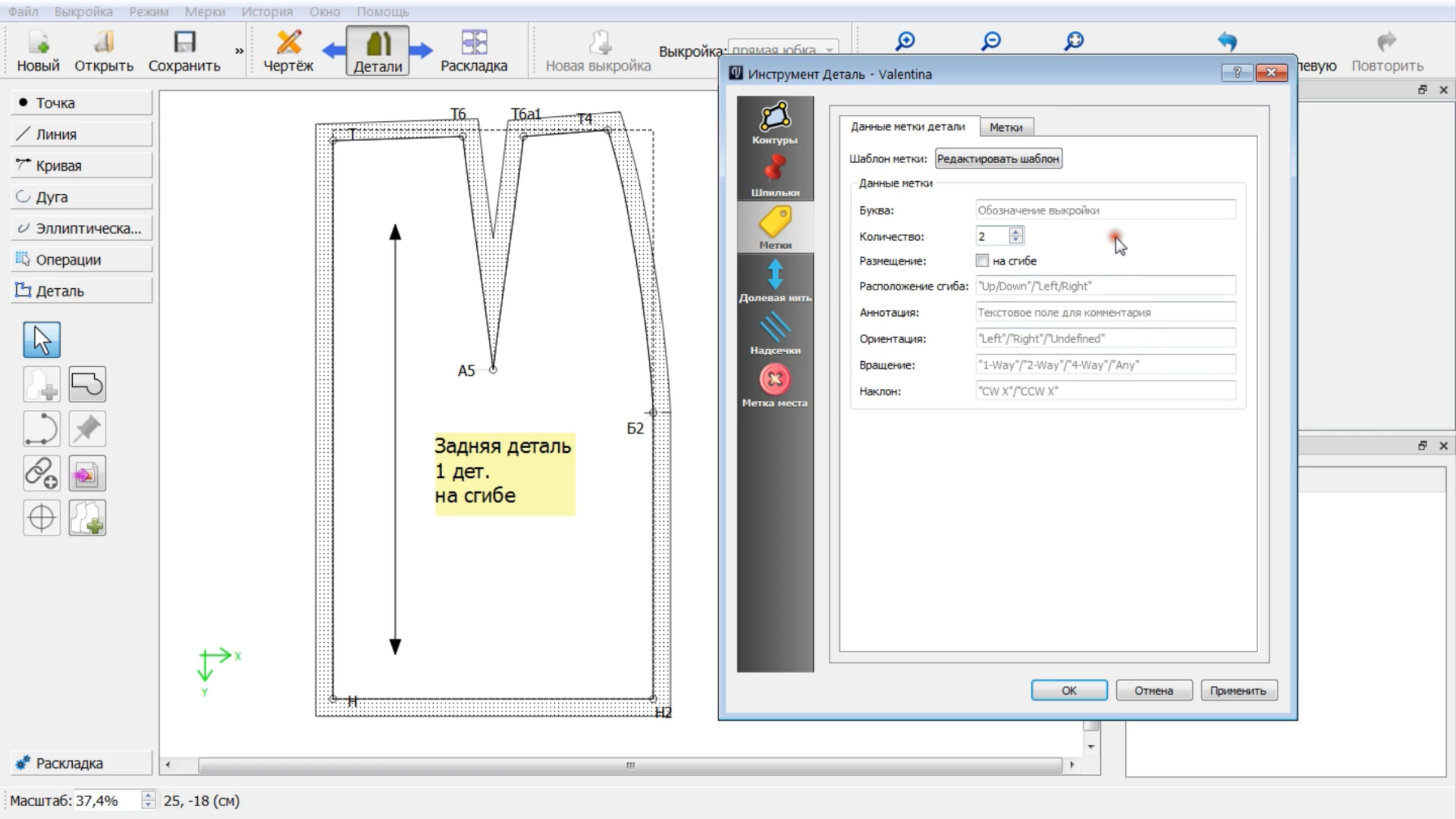The image size is (1456, 819).
Task: Click the Аннотация text field
Action: tap(1105, 312)
